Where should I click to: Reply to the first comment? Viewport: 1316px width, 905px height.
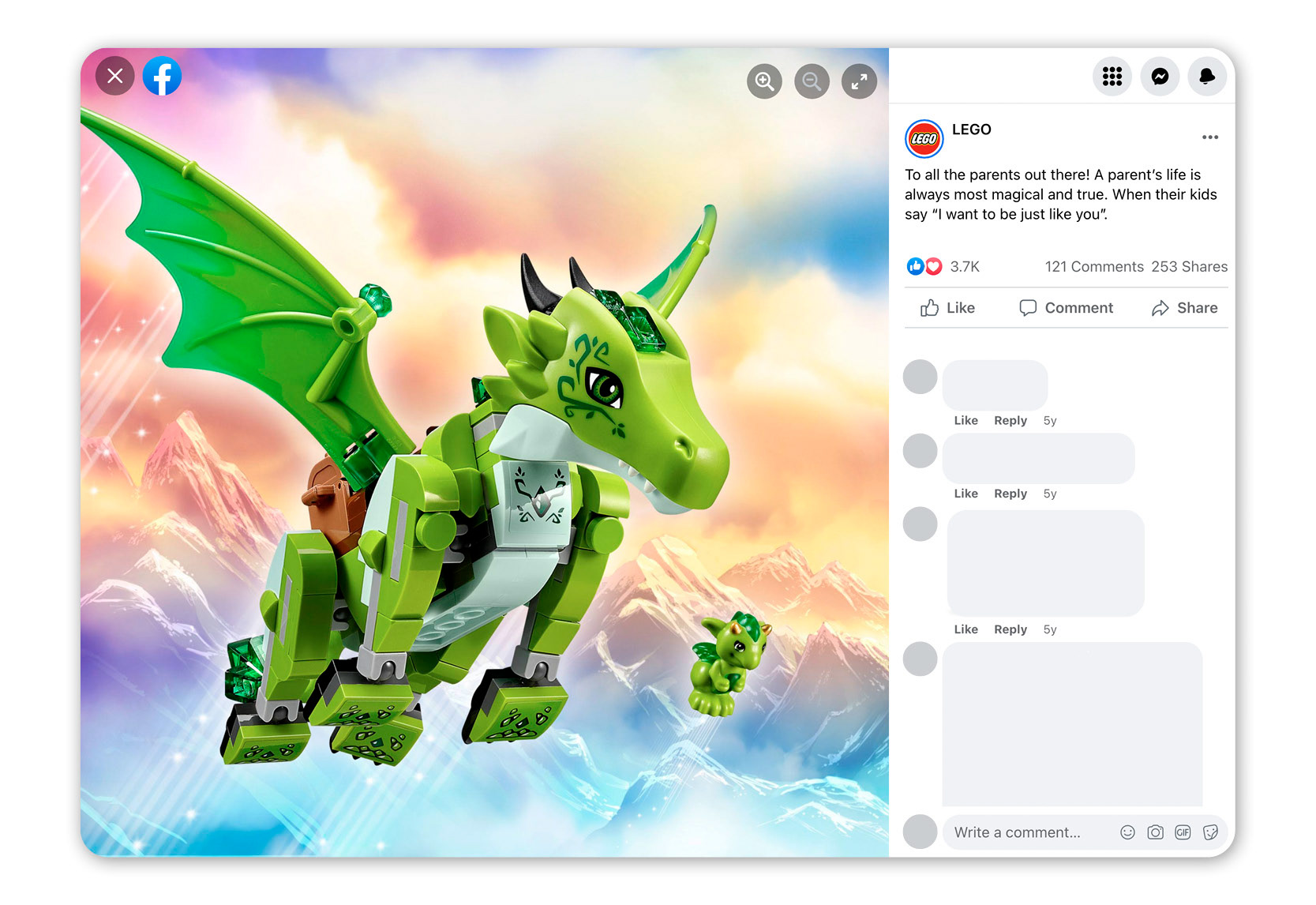[1010, 421]
